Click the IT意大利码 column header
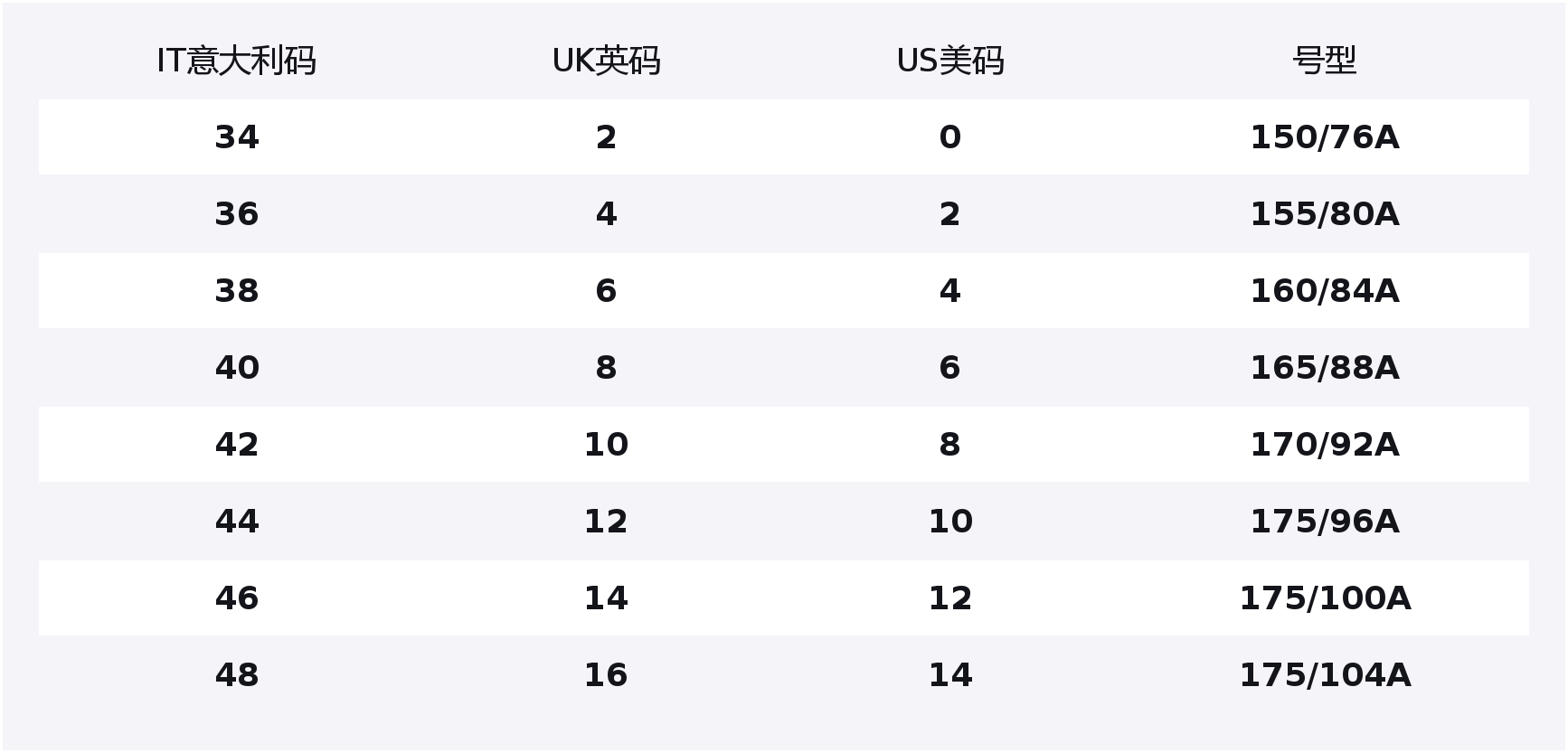Screen dimensions: 1568x753 [x=236, y=61]
